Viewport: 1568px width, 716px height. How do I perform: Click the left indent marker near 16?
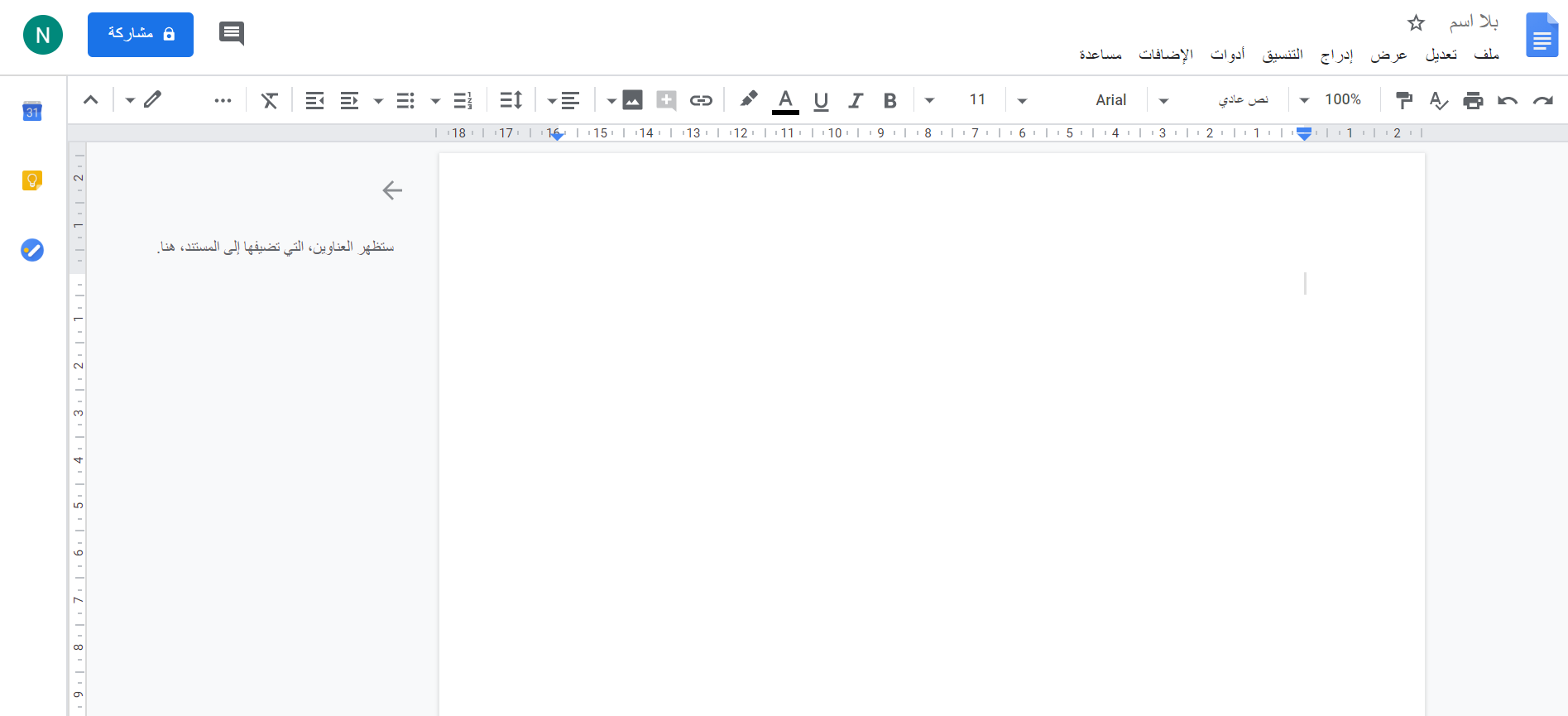click(557, 135)
